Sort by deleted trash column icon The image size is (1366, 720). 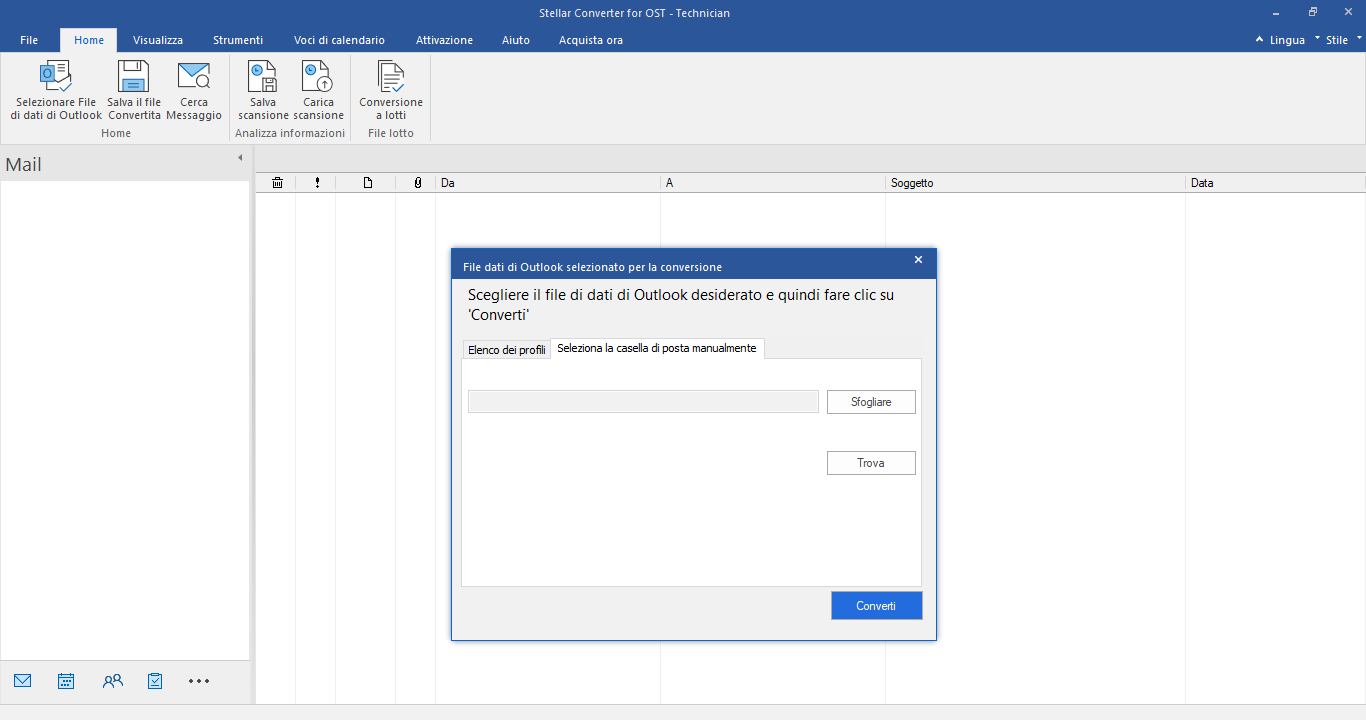pyautogui.click(x=277, y=183)
